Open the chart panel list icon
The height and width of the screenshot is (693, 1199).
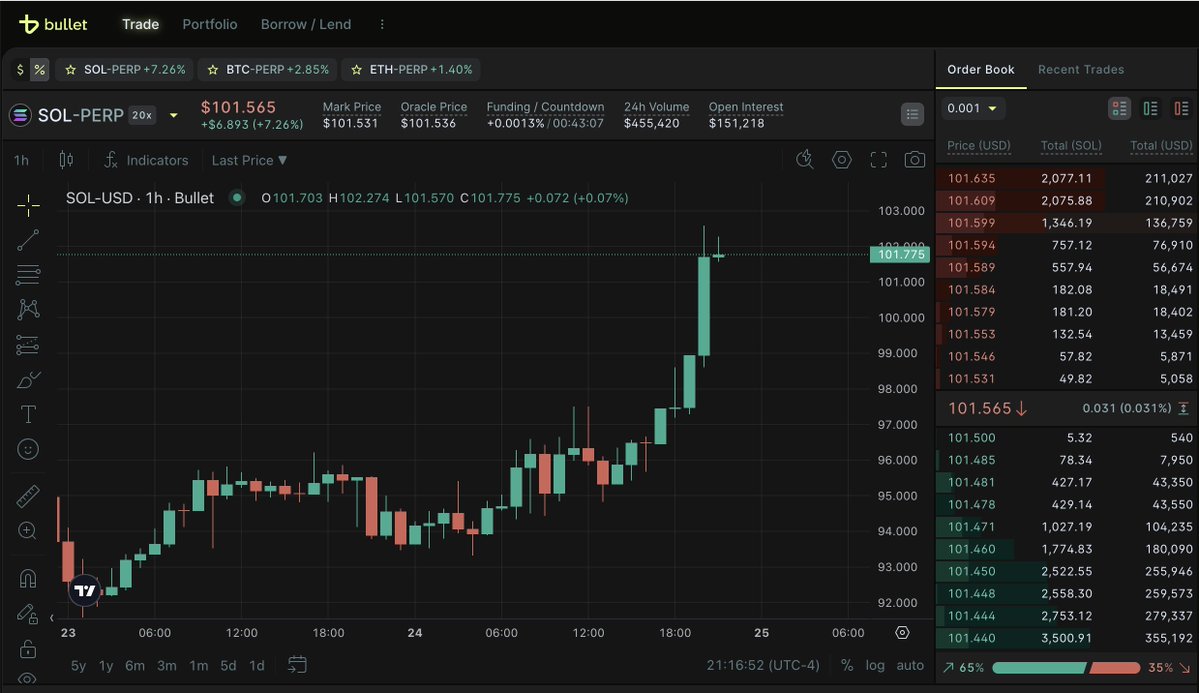point(912,115)
